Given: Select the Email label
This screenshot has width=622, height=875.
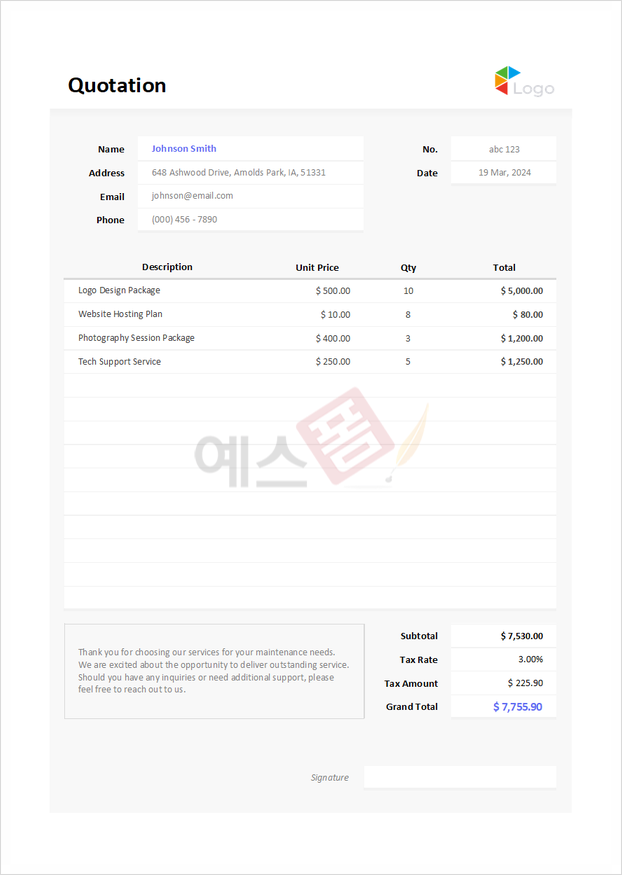Looking at the screenshot, I should pos(112,196).
